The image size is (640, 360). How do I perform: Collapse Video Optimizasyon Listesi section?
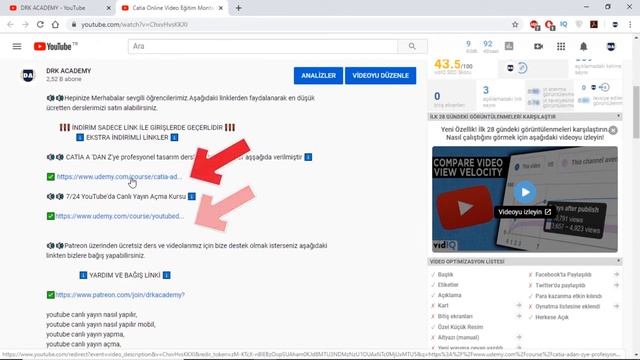618,261
